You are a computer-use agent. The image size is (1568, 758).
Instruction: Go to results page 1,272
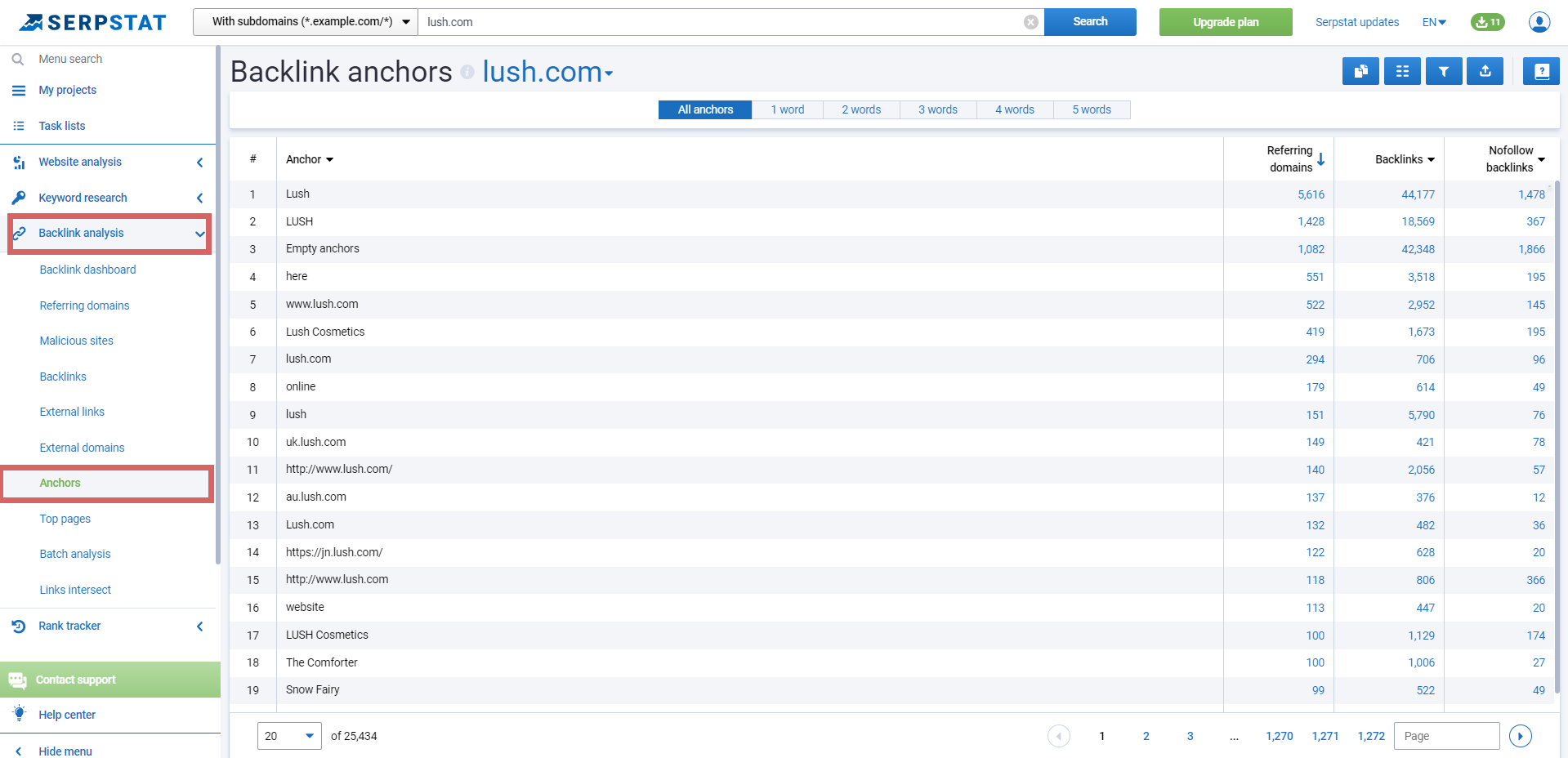pyautogui.click(x=1371, y=735)
